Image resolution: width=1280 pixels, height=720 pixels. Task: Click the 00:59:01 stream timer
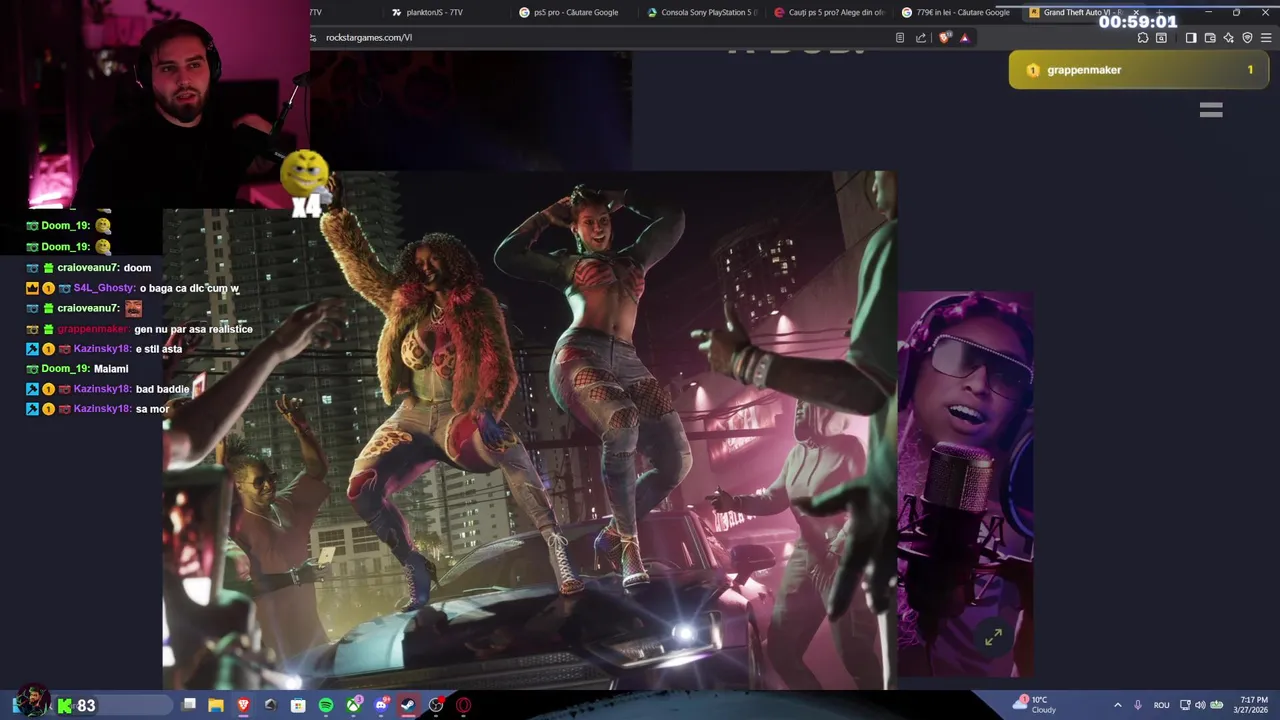coord(1138,22)
